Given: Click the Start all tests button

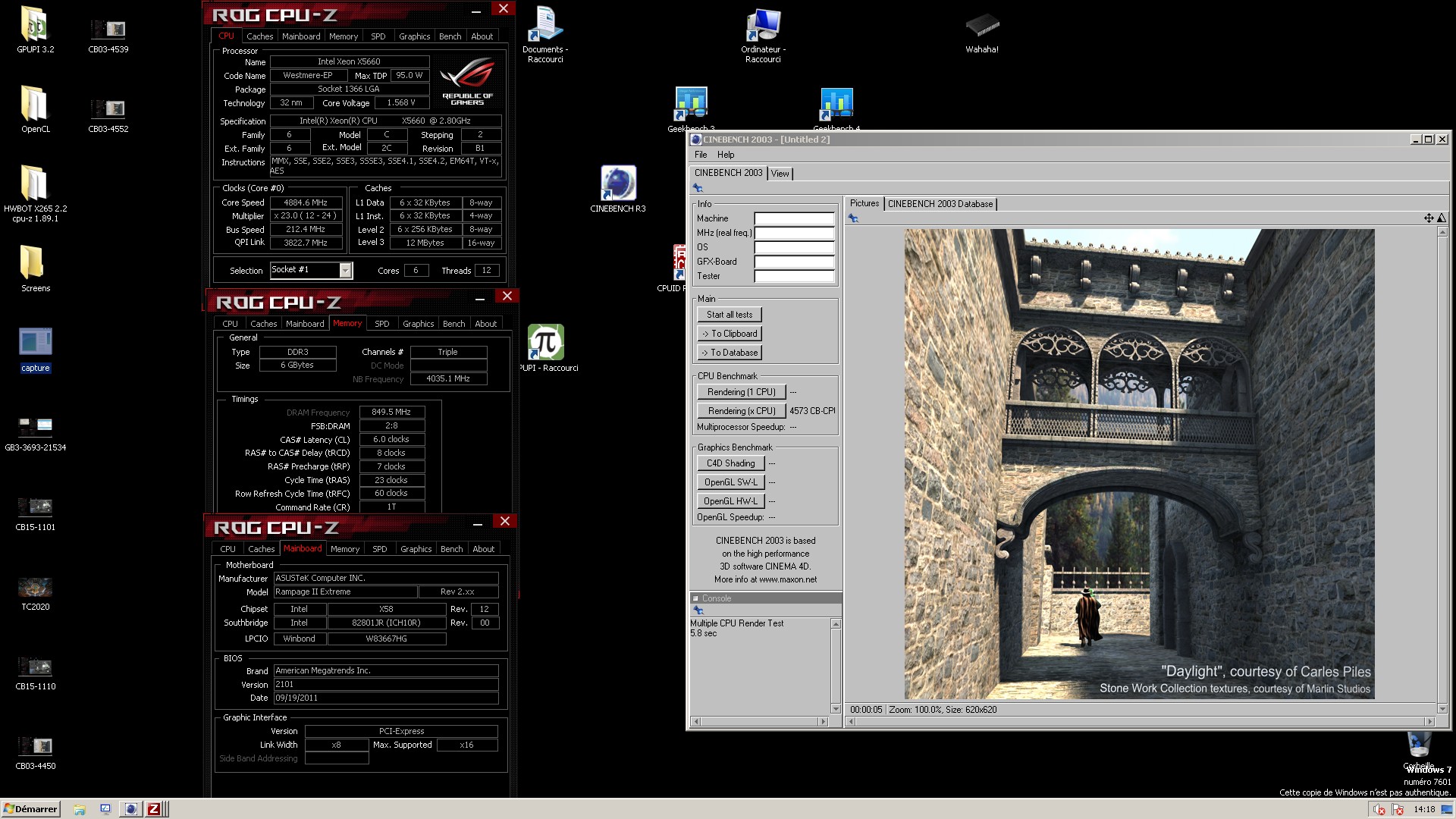Looking at the screenshot, I should tap(730, 315).
